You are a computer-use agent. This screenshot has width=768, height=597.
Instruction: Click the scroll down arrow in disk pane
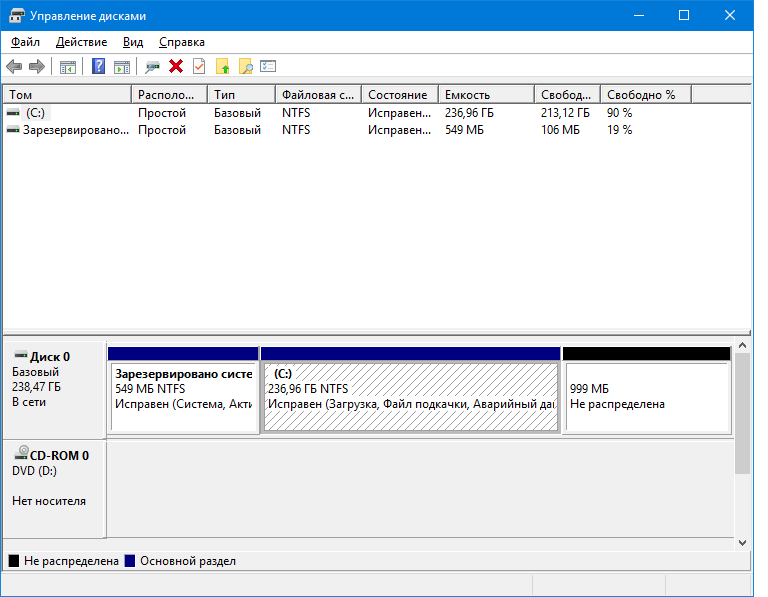coord(742,542)
